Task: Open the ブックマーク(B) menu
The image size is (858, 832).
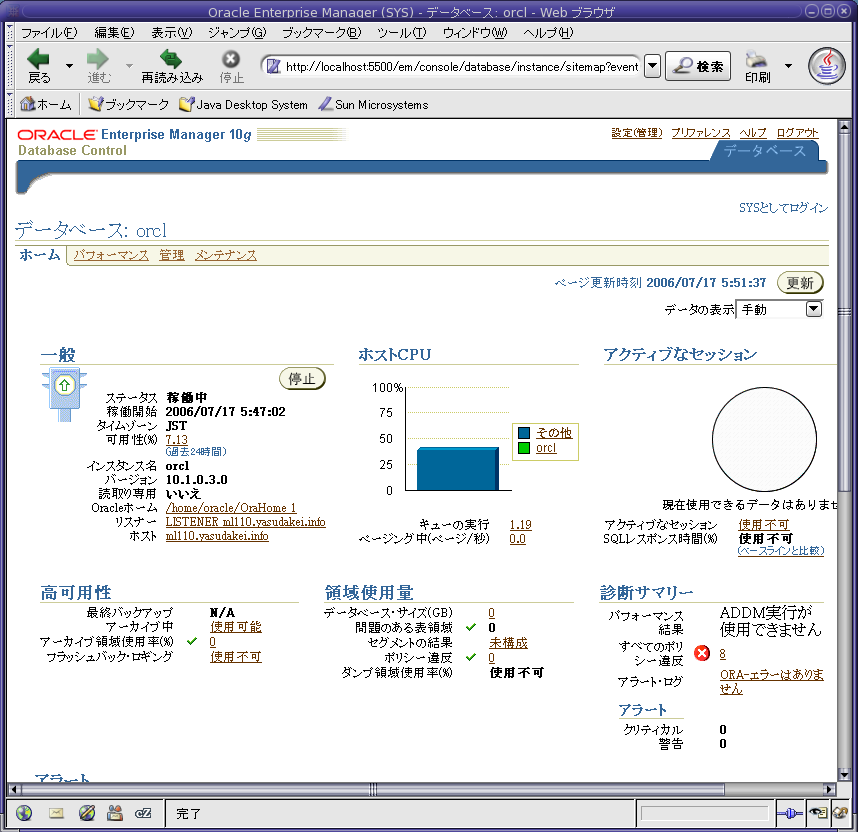Action: (x=322, y=33)
